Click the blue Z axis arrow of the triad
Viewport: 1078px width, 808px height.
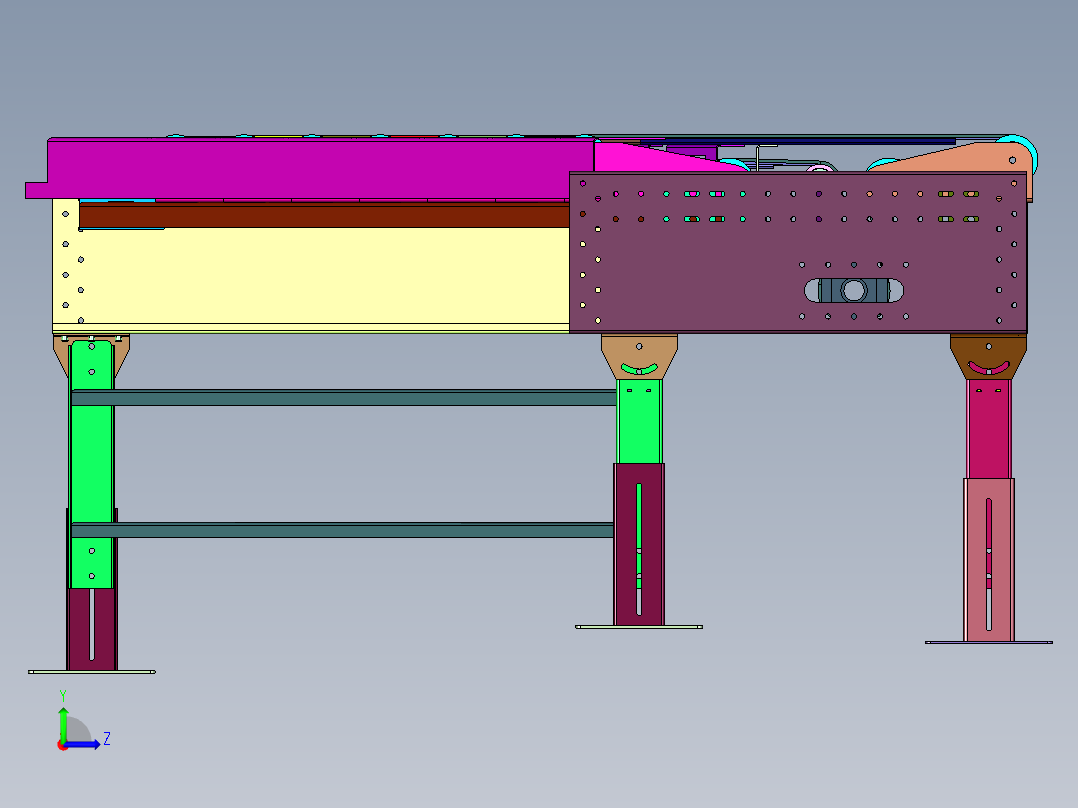click(x=84, y=744)
